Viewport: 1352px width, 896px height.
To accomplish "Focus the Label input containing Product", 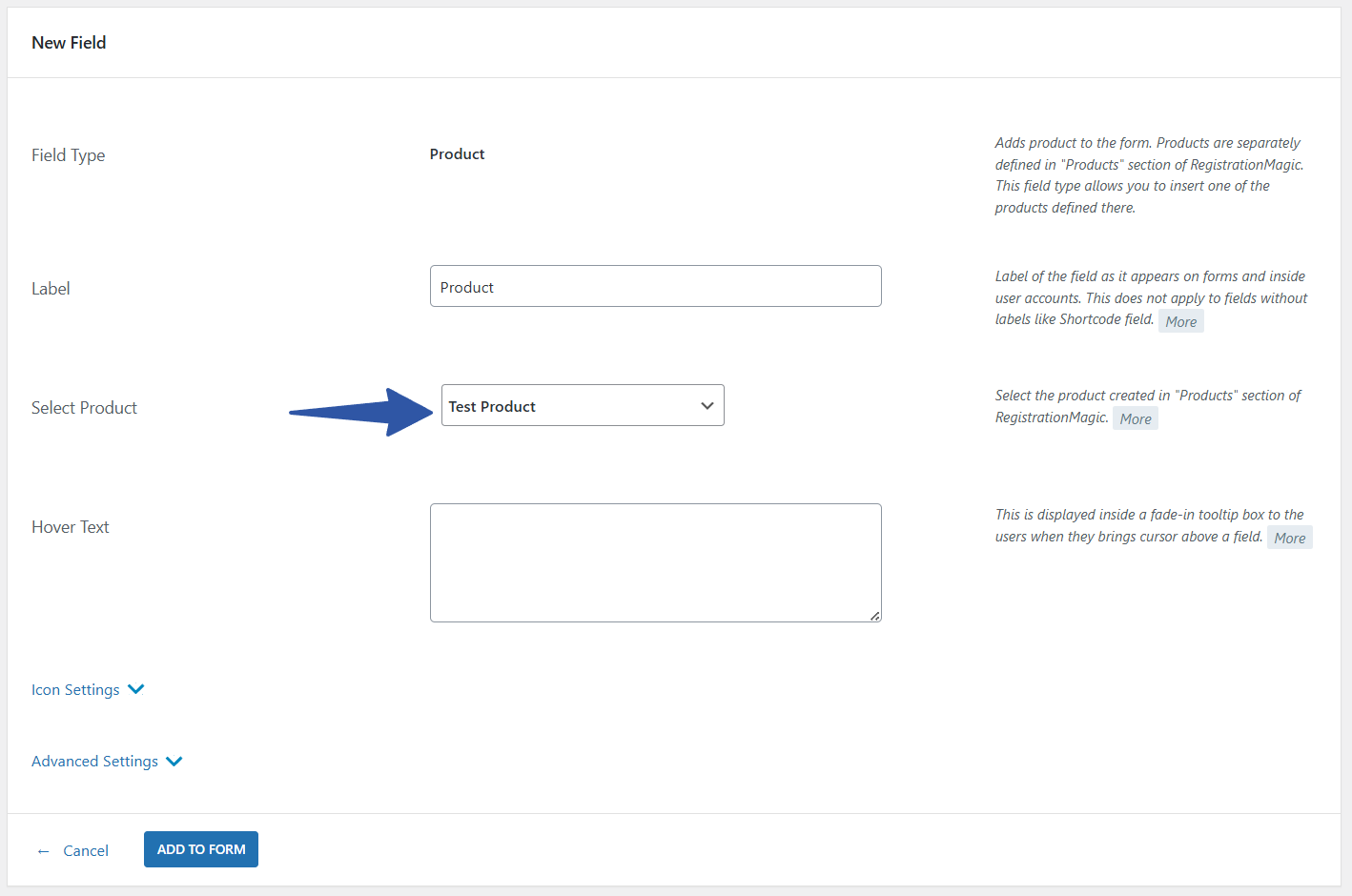I will coord(655,287).
